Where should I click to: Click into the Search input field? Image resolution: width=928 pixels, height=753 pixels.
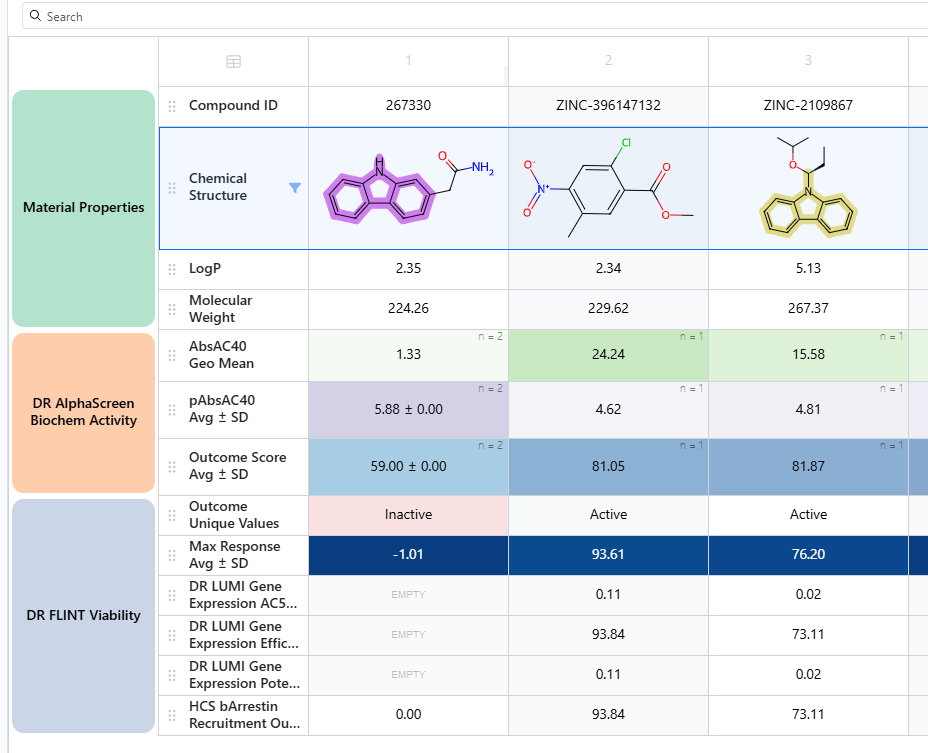(475, 16)
